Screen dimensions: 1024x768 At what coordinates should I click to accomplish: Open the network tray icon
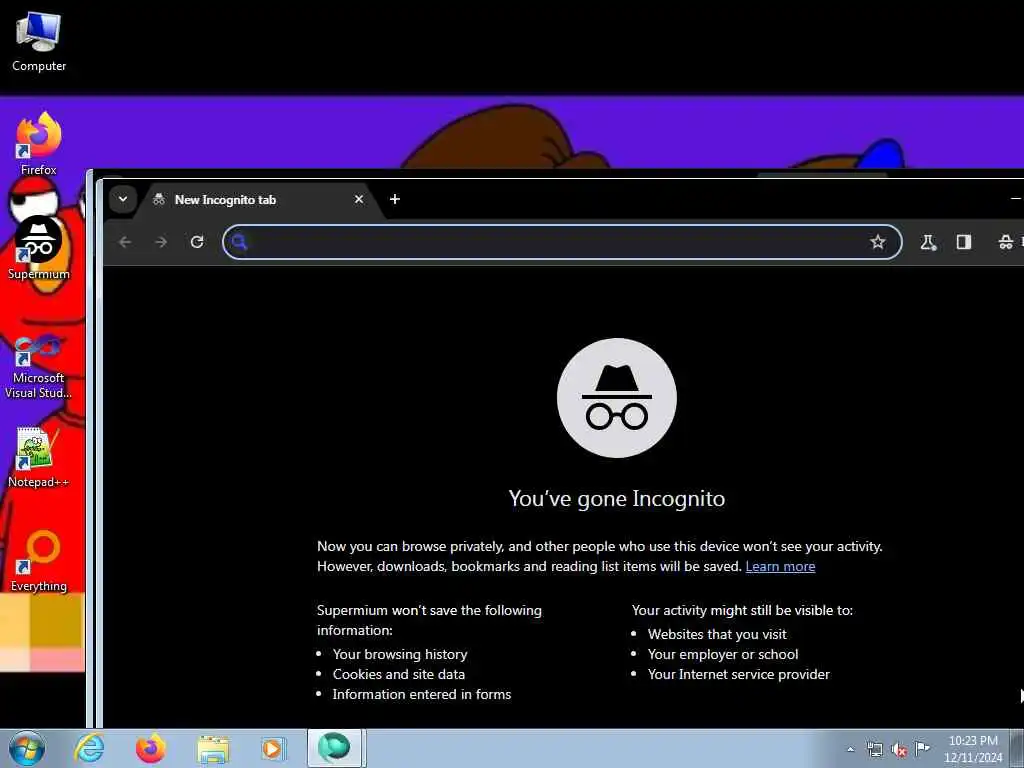[874, 749]
